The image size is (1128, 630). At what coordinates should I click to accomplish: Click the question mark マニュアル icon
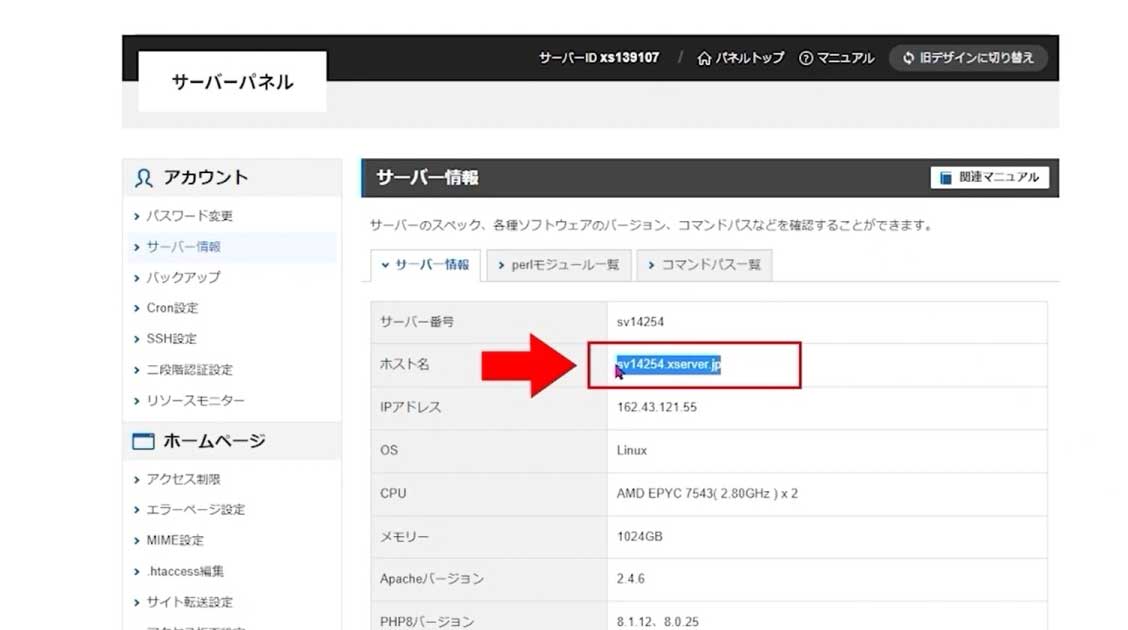[x=805, y=58]
